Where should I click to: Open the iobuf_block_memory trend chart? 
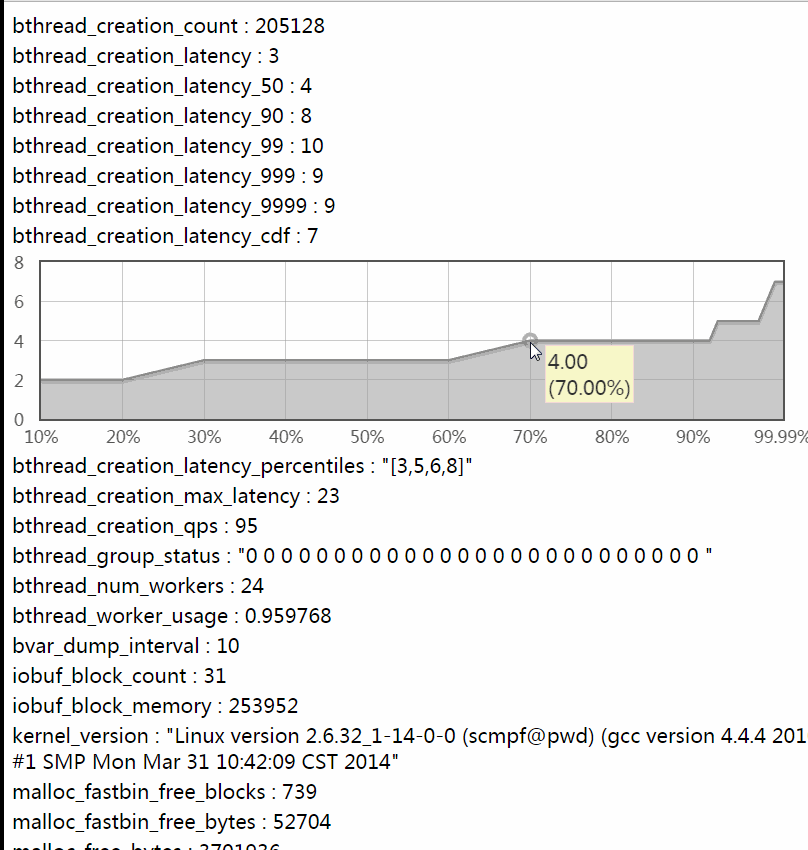pyautogui.click(x=155, y=706)
